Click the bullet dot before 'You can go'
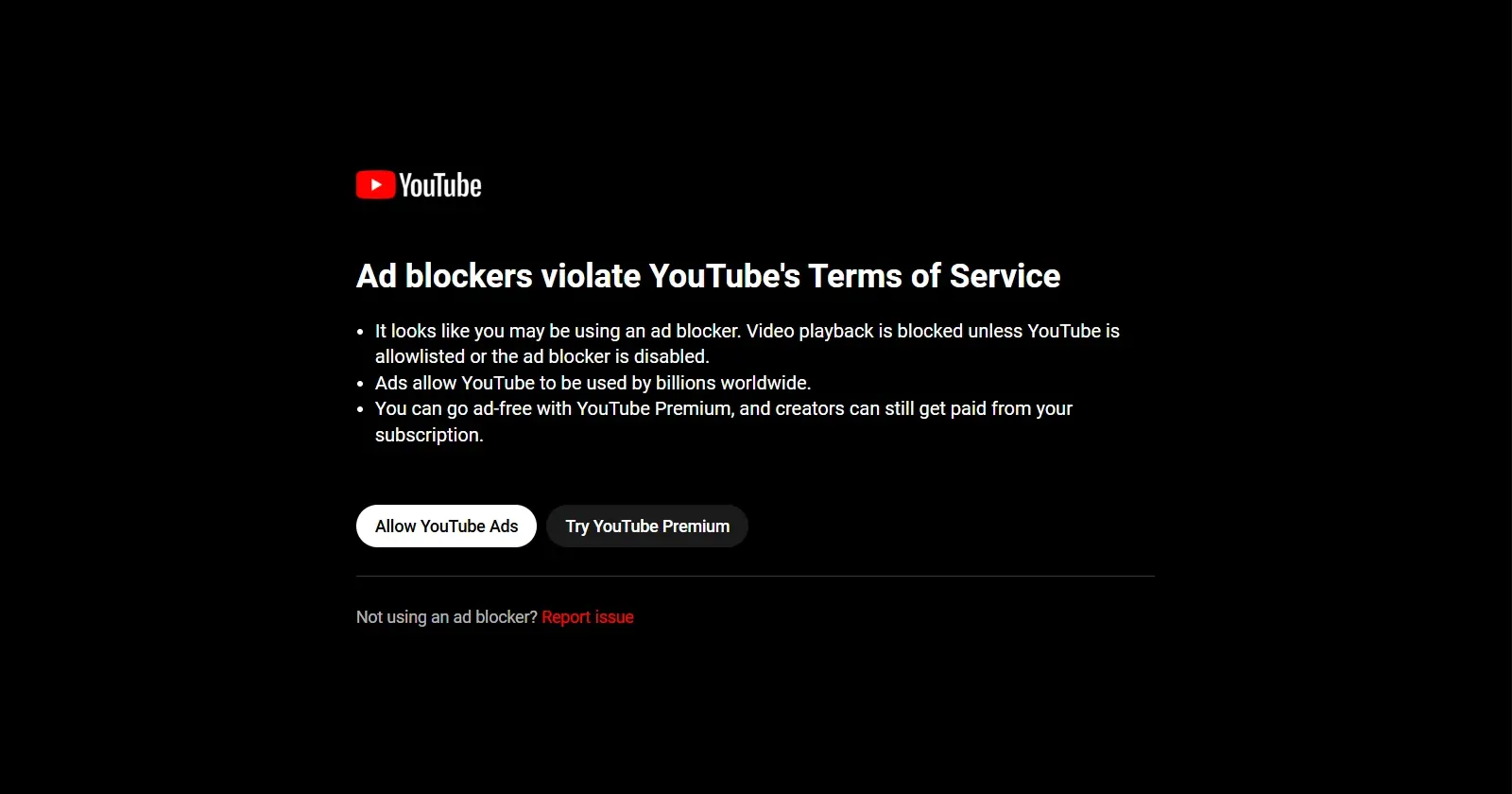This screenshot has height=794, width=1512. point(360,409)
